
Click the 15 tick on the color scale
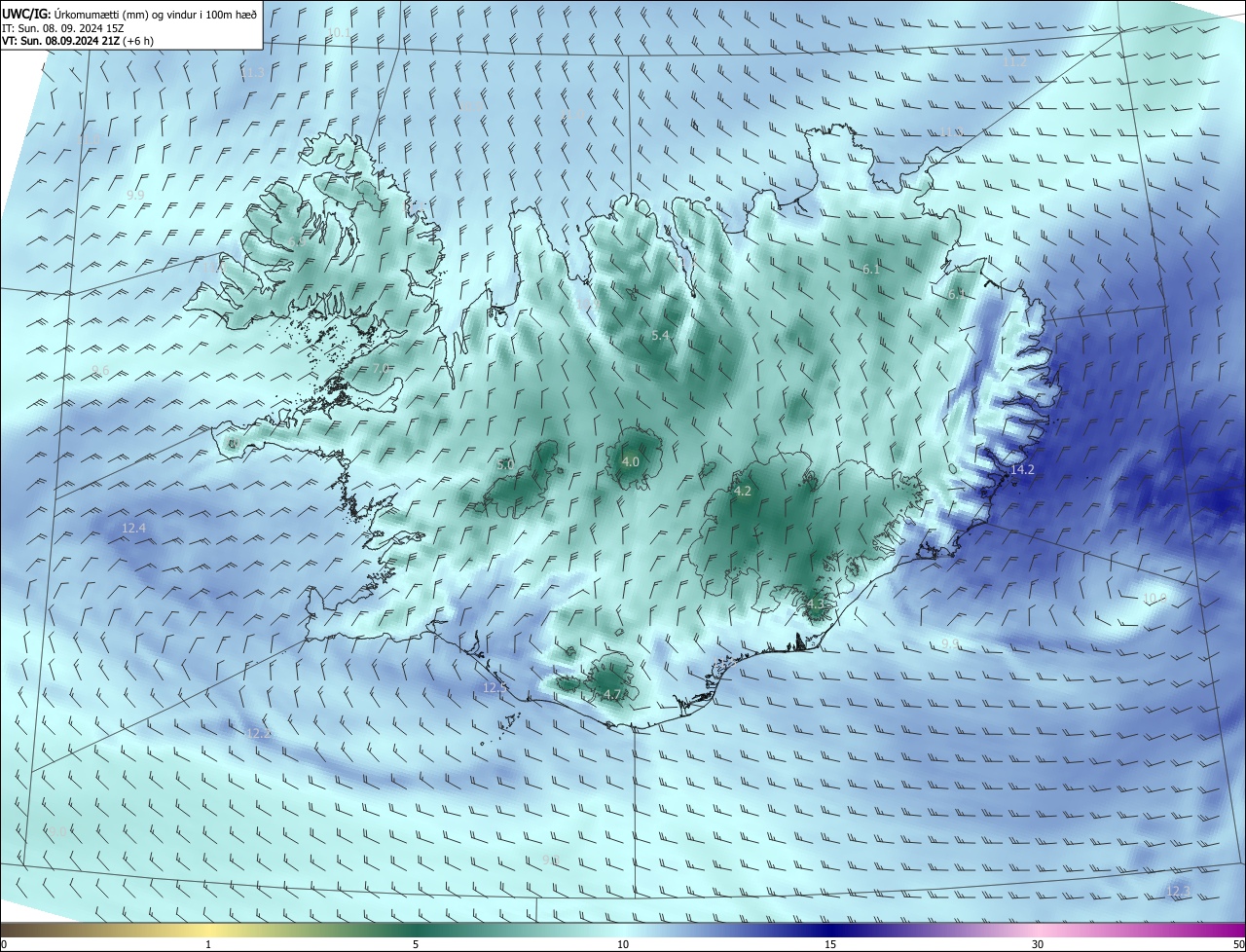pos(830,944)
